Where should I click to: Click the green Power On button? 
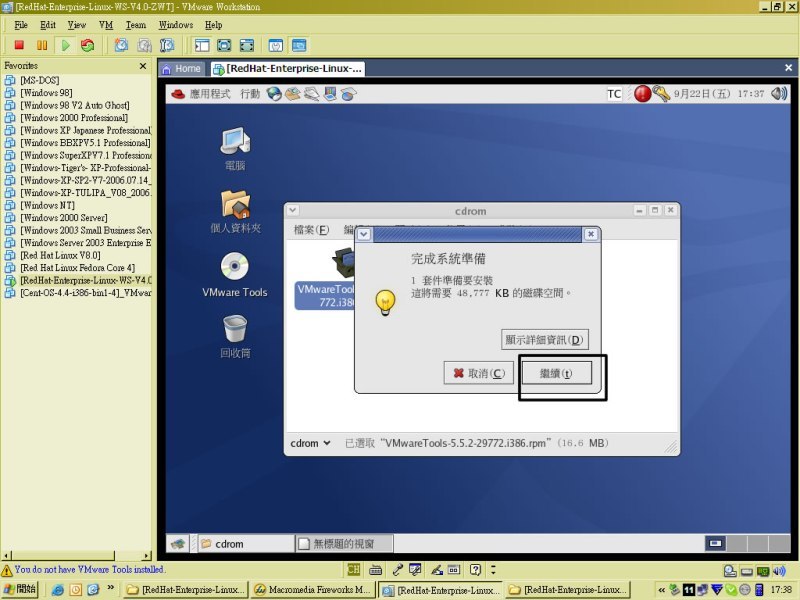(x=65, y=45)
